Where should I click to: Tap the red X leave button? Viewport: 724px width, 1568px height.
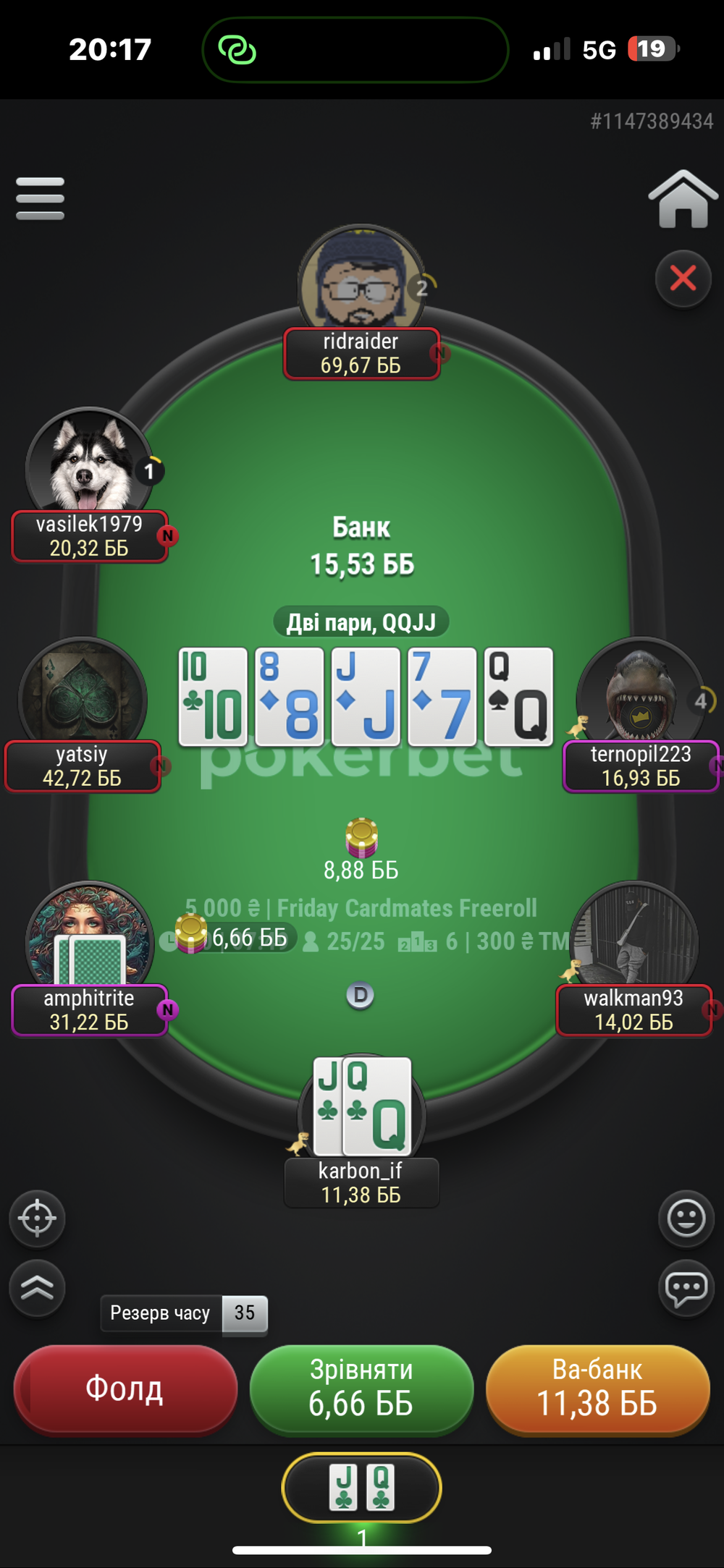click(x=683, y=279)
